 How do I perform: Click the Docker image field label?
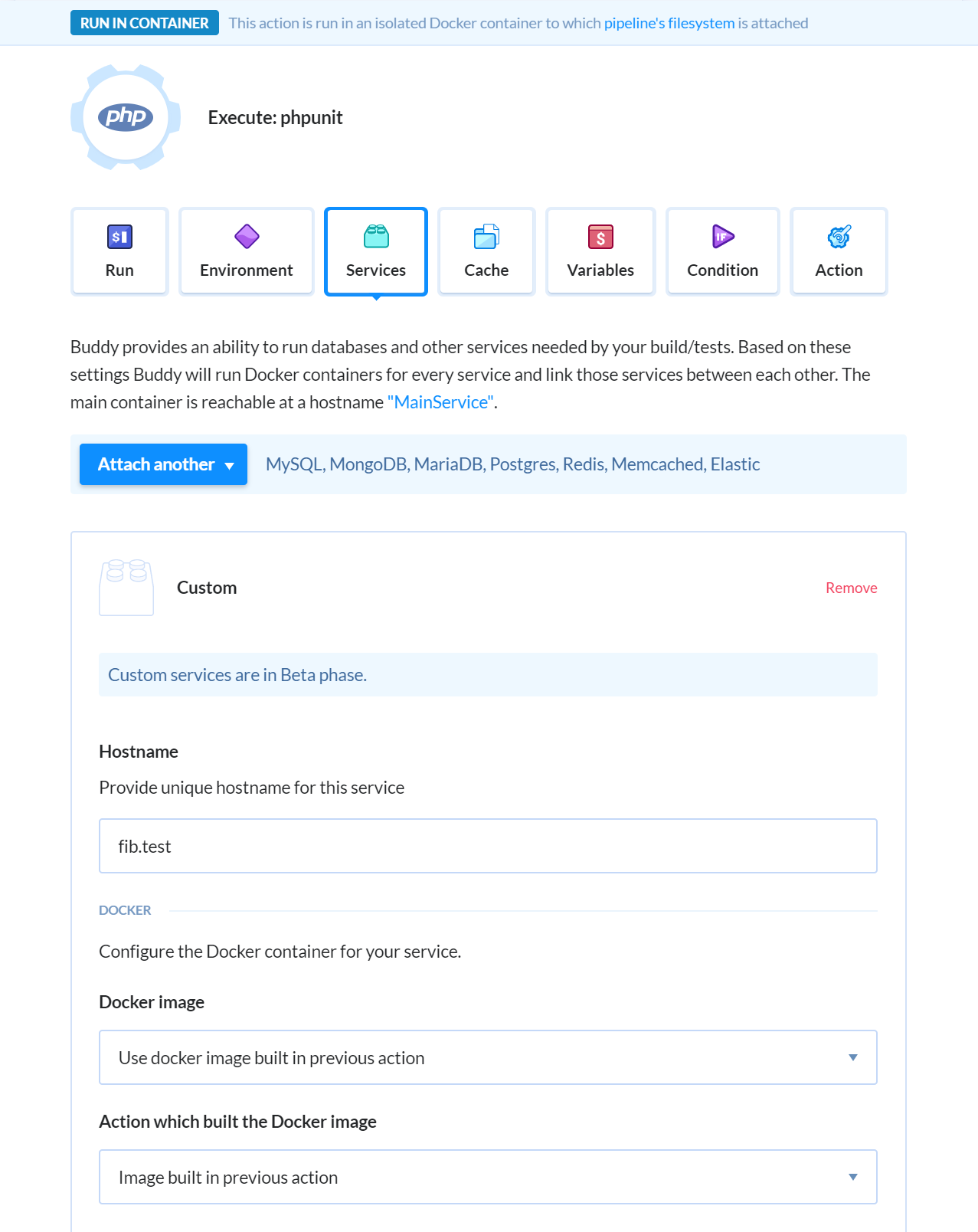click(x=152, y=1002)
